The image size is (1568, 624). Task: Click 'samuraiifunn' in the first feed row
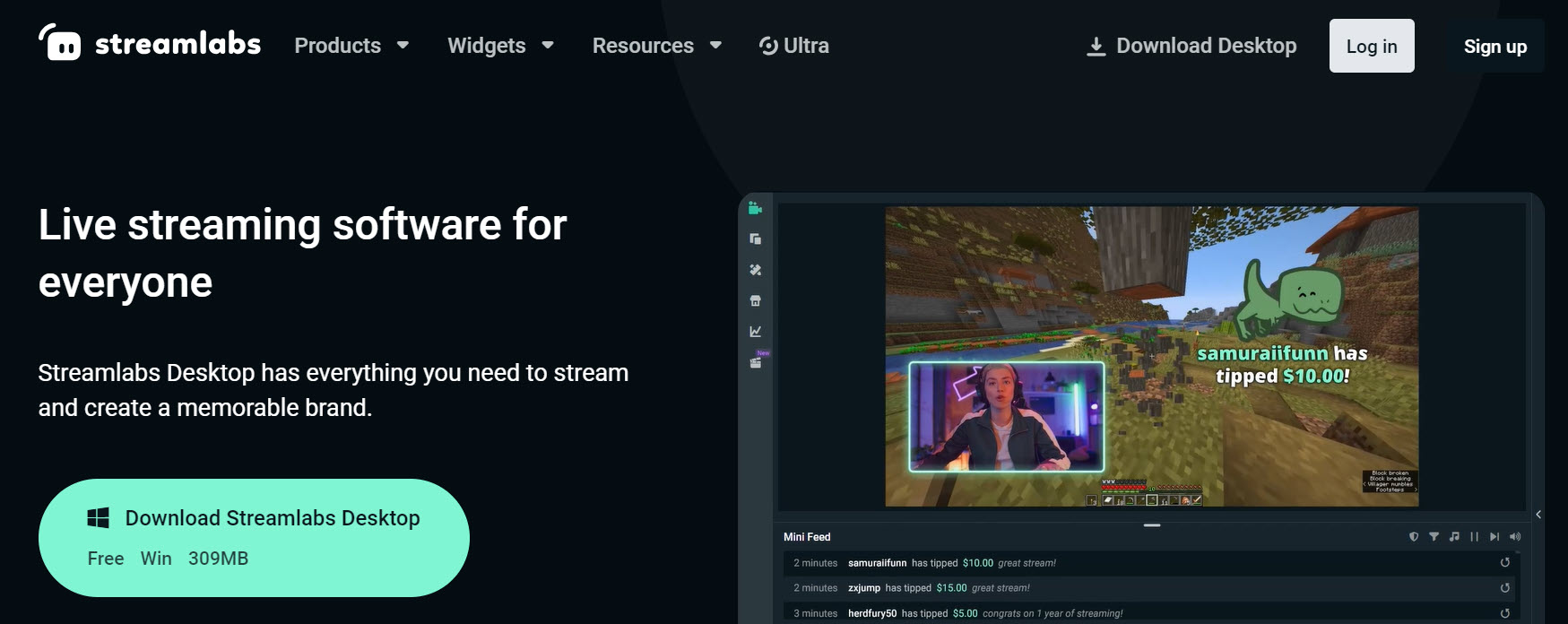pyautogui.click(x=877, y=563)
